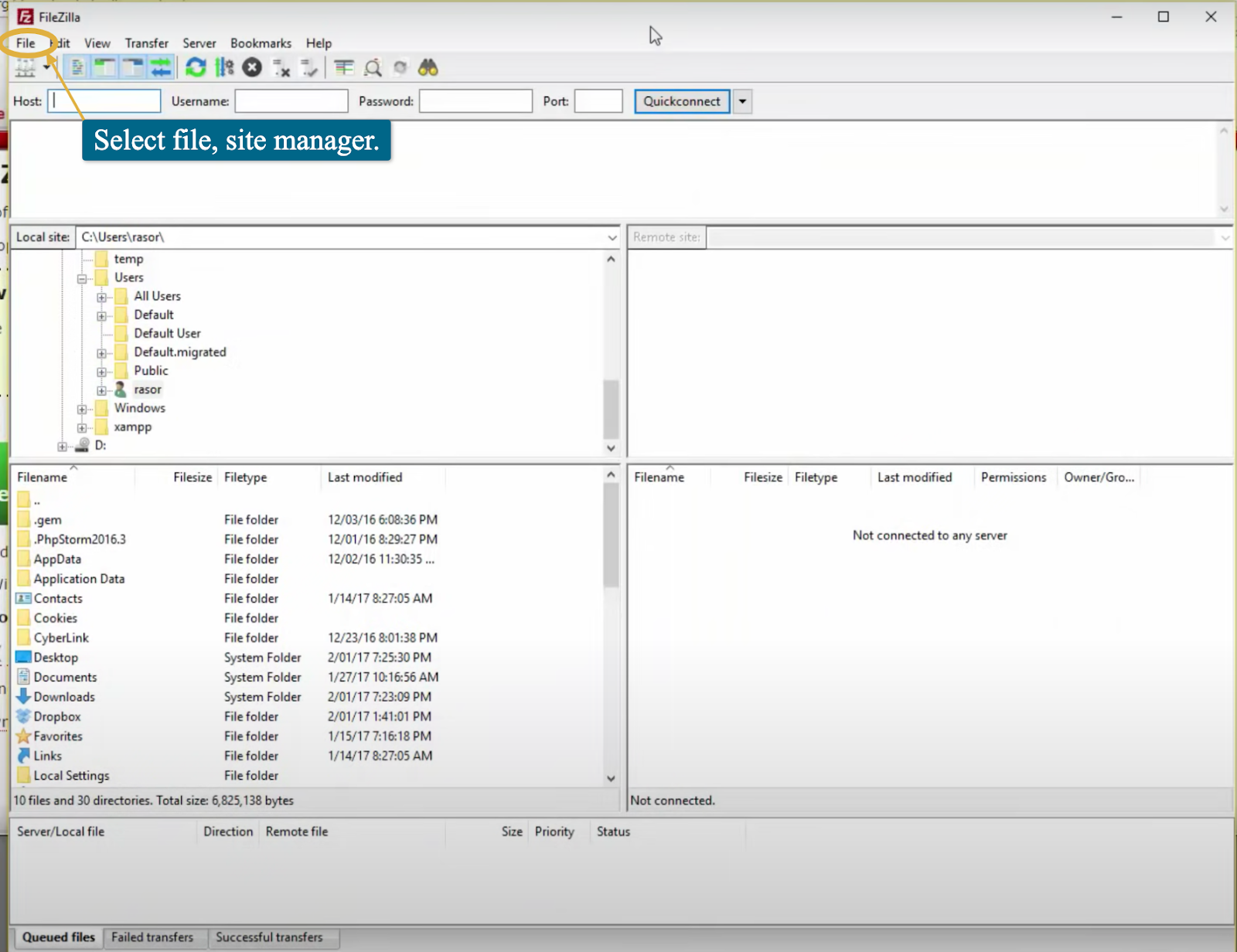The height and width of the screenshot is (952, 1237).
Task: Switch to the Queued files tab
Action: (x=59, y=937)
